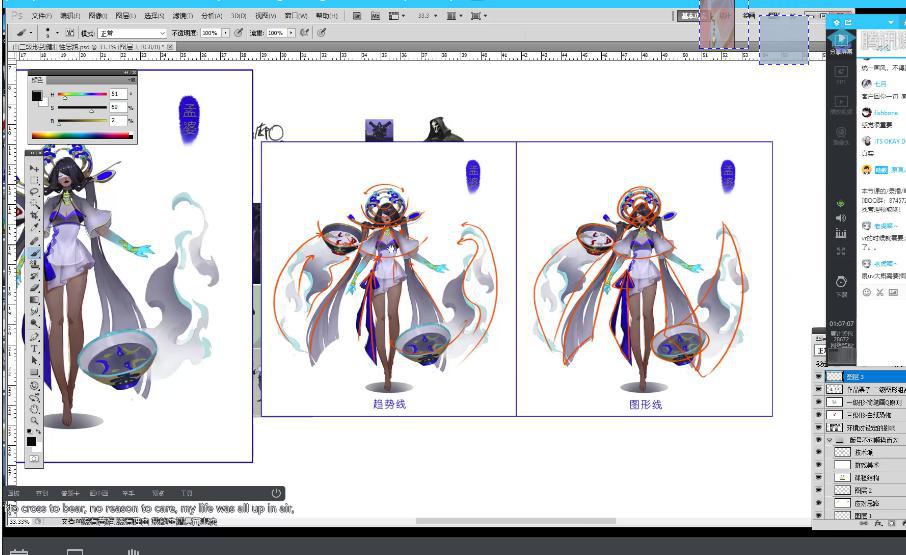The width and height of the screenshot is (906, 555).
Task: Toggle tablet pressure controls opacity icon
Action: click(238, 33)
